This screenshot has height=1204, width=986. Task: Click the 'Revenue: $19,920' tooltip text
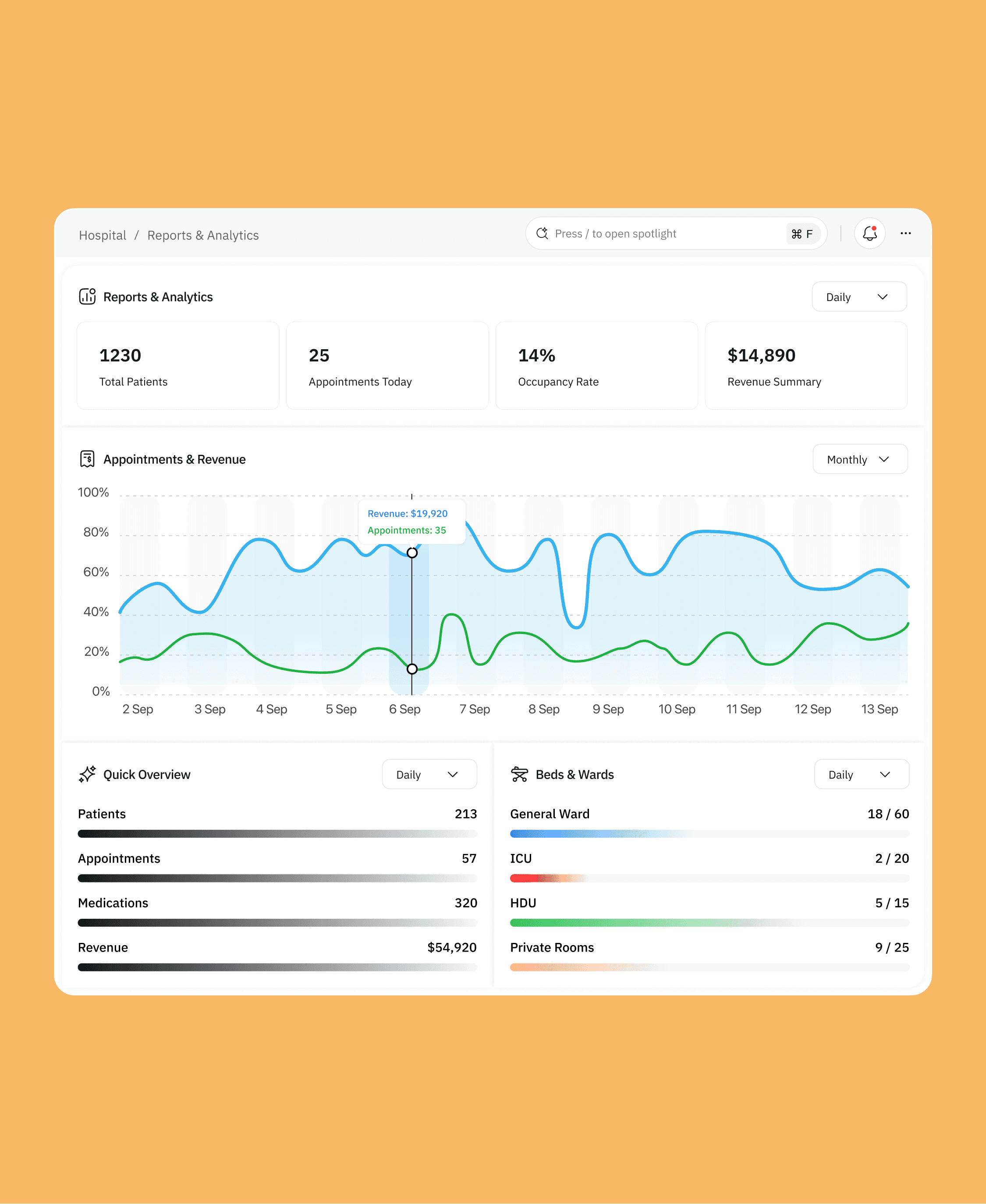(x=407, y=513)
